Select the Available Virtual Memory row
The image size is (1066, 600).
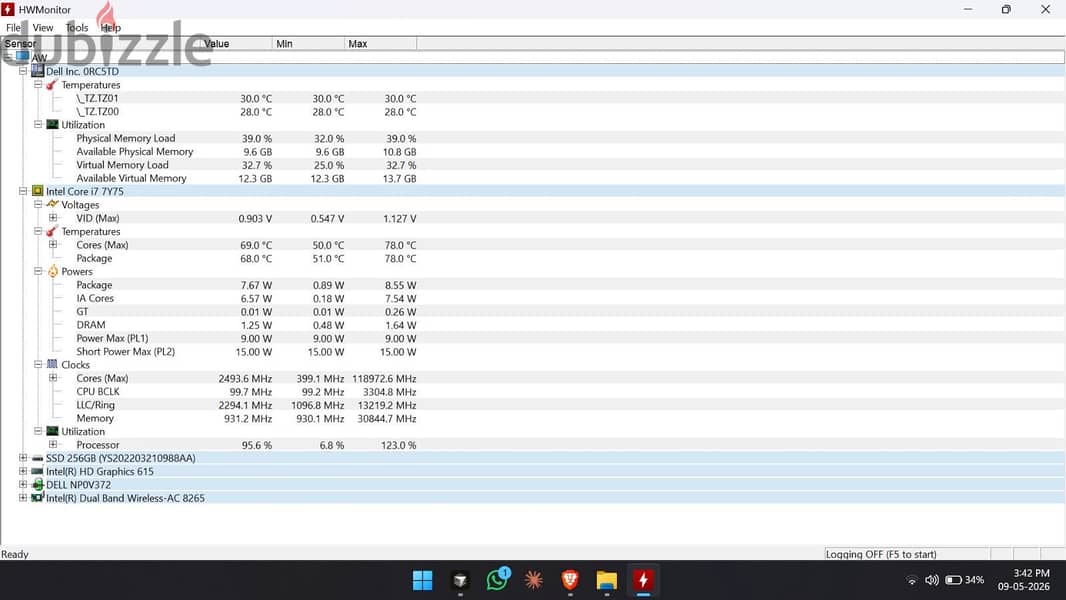click(532, 178)
